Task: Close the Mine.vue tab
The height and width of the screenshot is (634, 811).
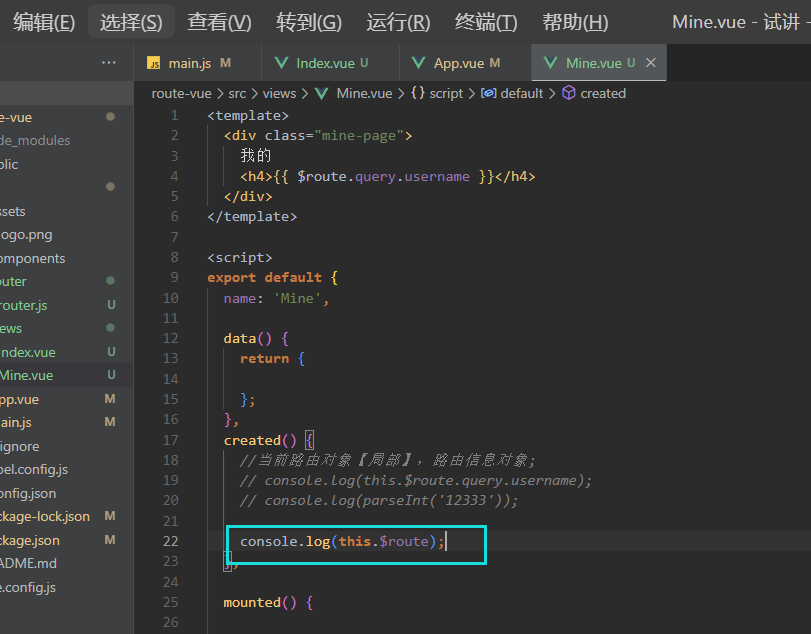Action: coord(651,63)
